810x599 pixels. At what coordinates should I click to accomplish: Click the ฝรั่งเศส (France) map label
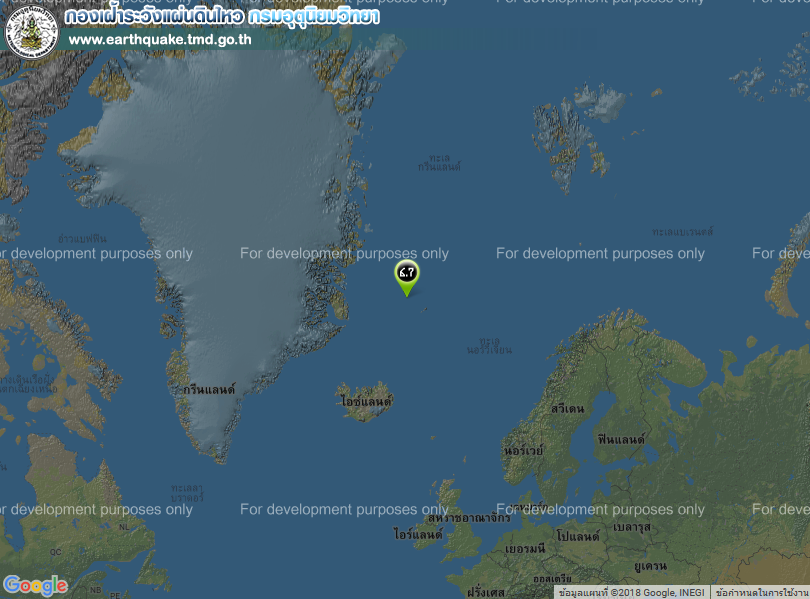(x=486, y=592)
